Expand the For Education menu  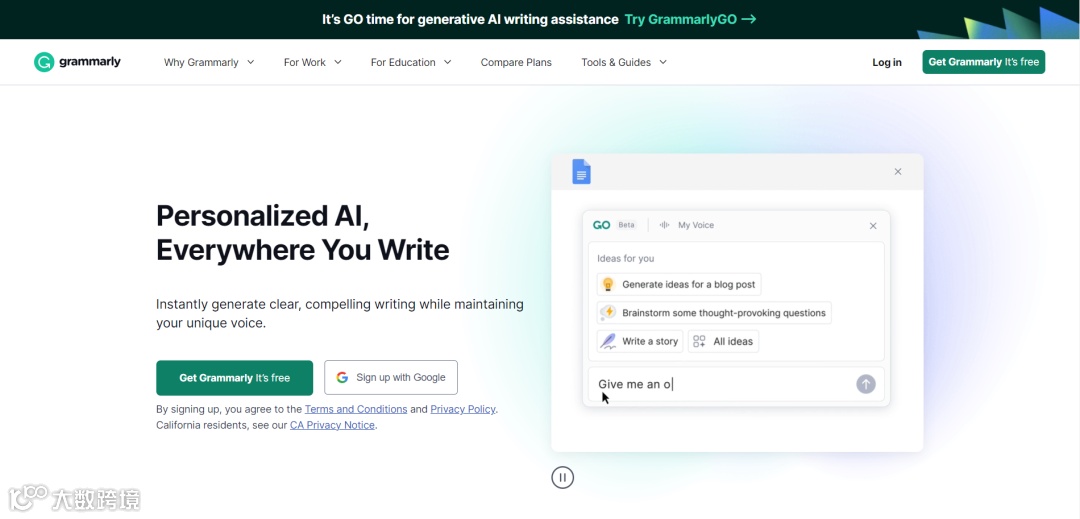point(411,62)
